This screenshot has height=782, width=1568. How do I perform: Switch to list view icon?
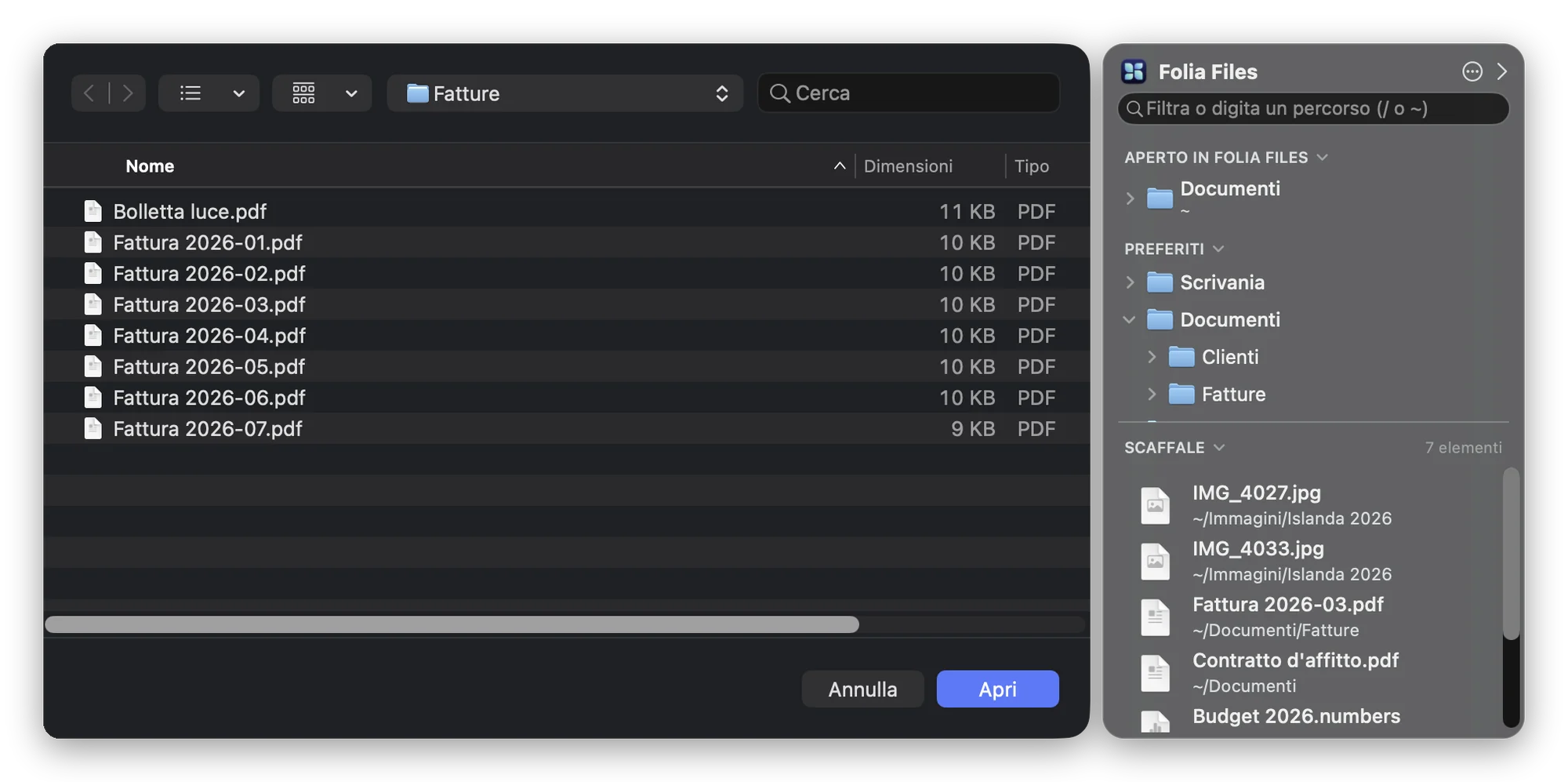point(191,93)
